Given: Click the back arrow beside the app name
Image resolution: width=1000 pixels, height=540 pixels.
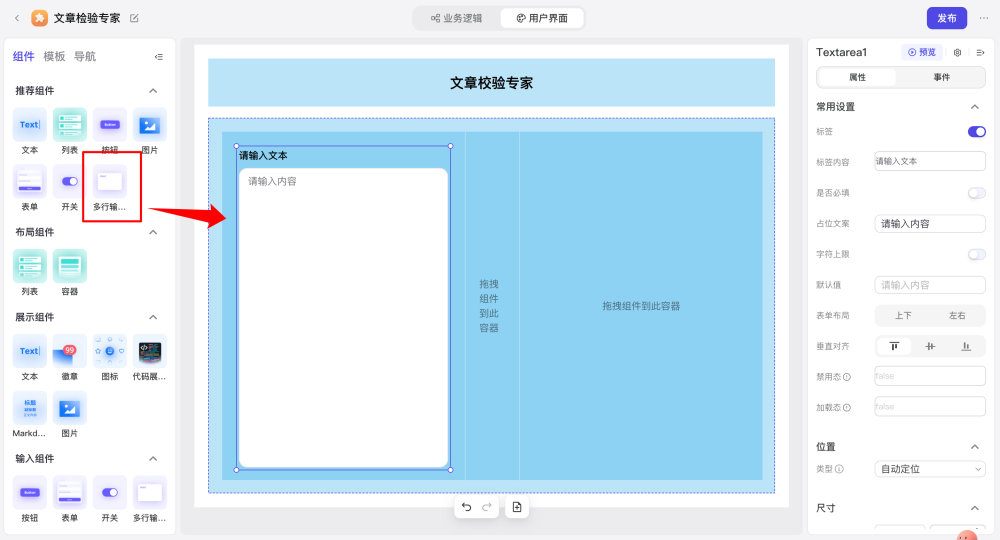Looking at the screenshot, I should click(x=17, y=18).
